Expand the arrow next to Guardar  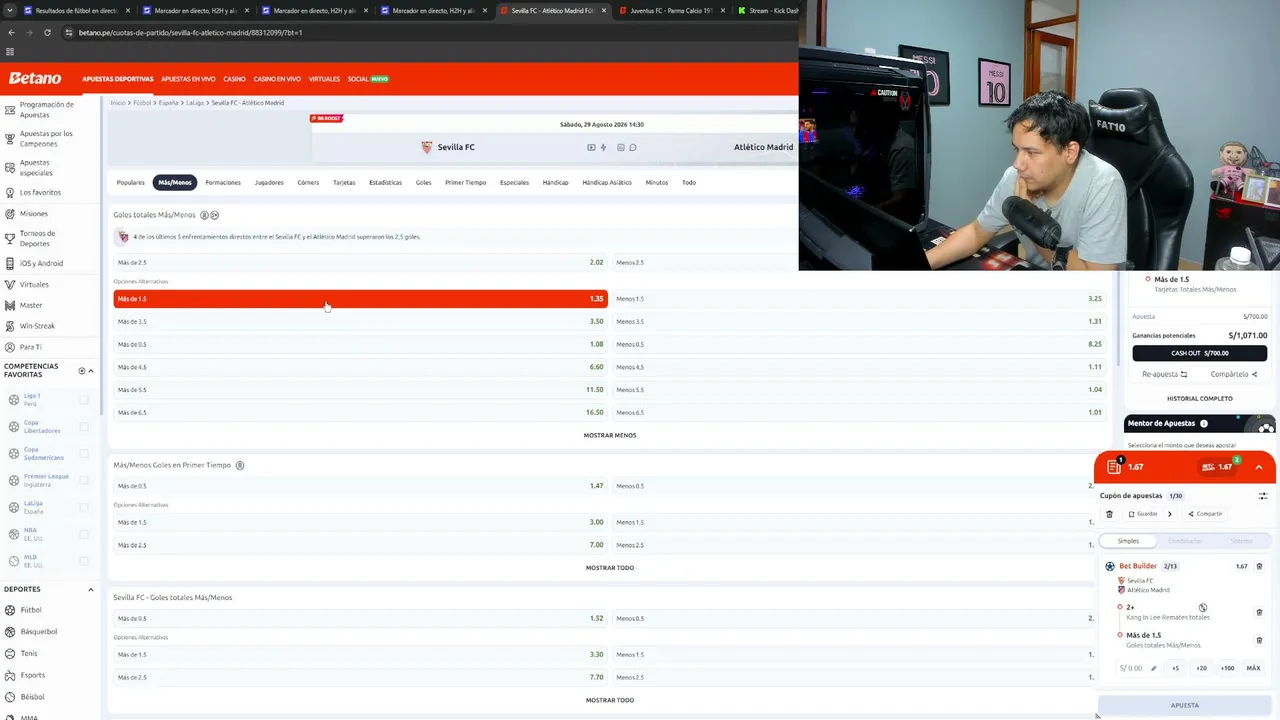pos(1170,514)
